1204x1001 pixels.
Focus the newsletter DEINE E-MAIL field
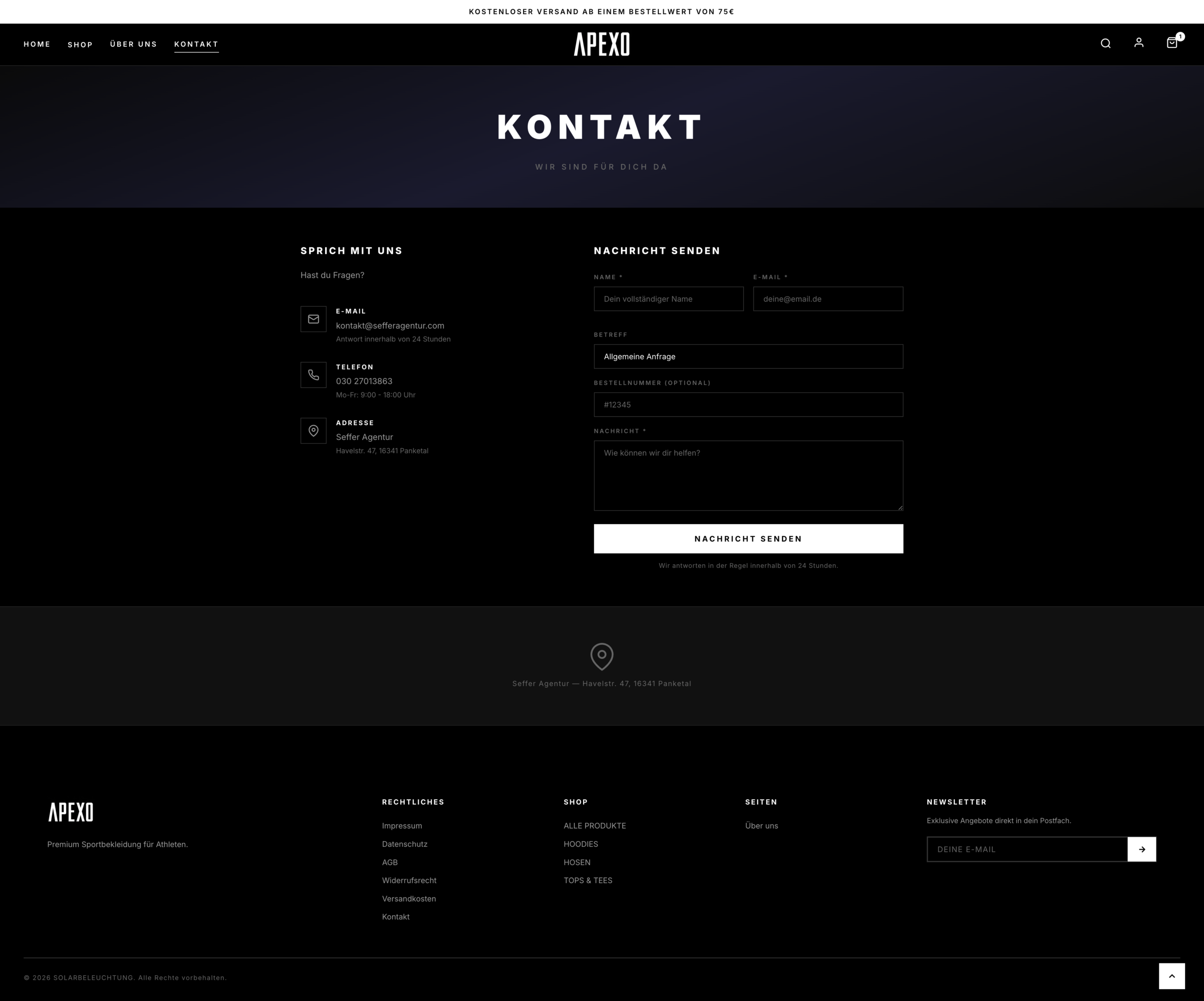1027,849
